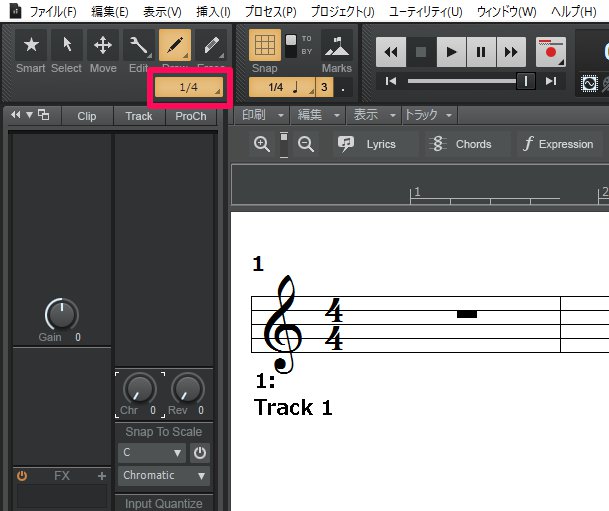Open the ユーティリティ(U) menu
This screenshot has height=511, width=609.
coord(426,12)
